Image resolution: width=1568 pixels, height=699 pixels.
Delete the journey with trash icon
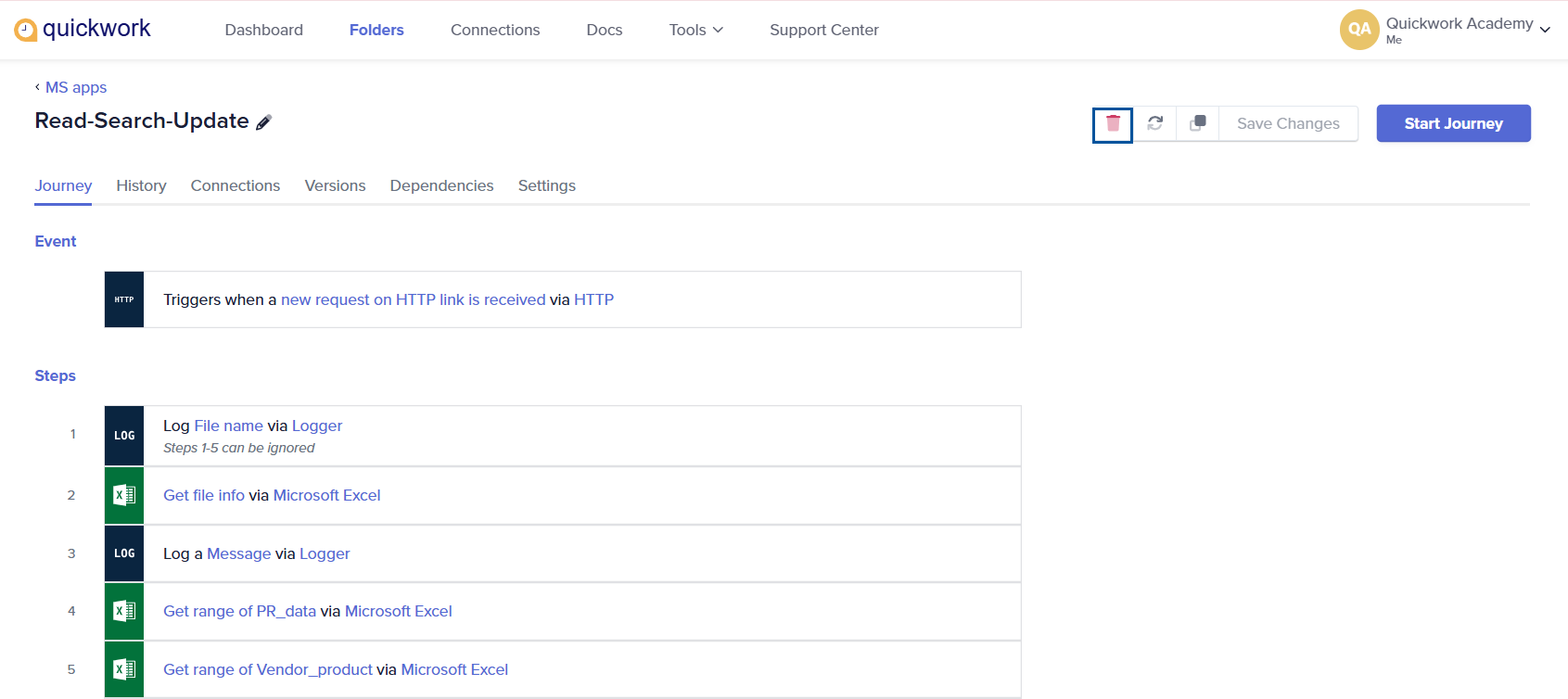click(1113, 123)
